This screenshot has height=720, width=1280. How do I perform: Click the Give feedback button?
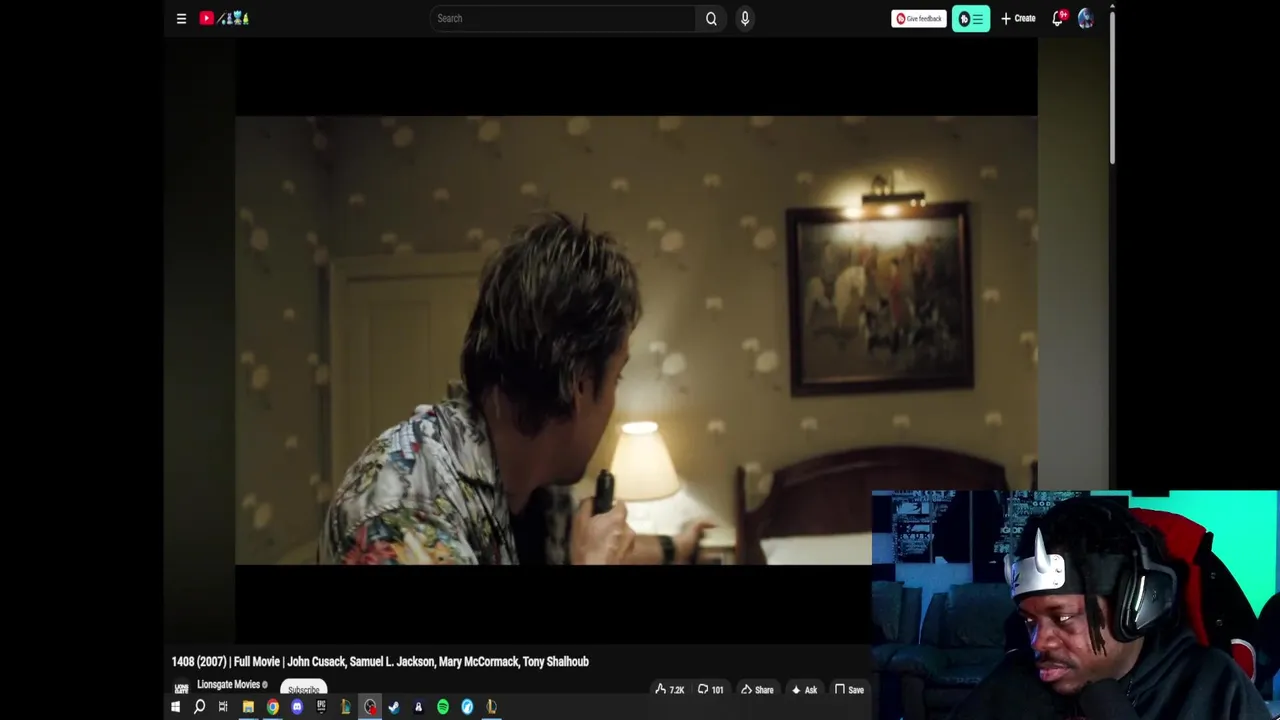[x=918, y=18]
